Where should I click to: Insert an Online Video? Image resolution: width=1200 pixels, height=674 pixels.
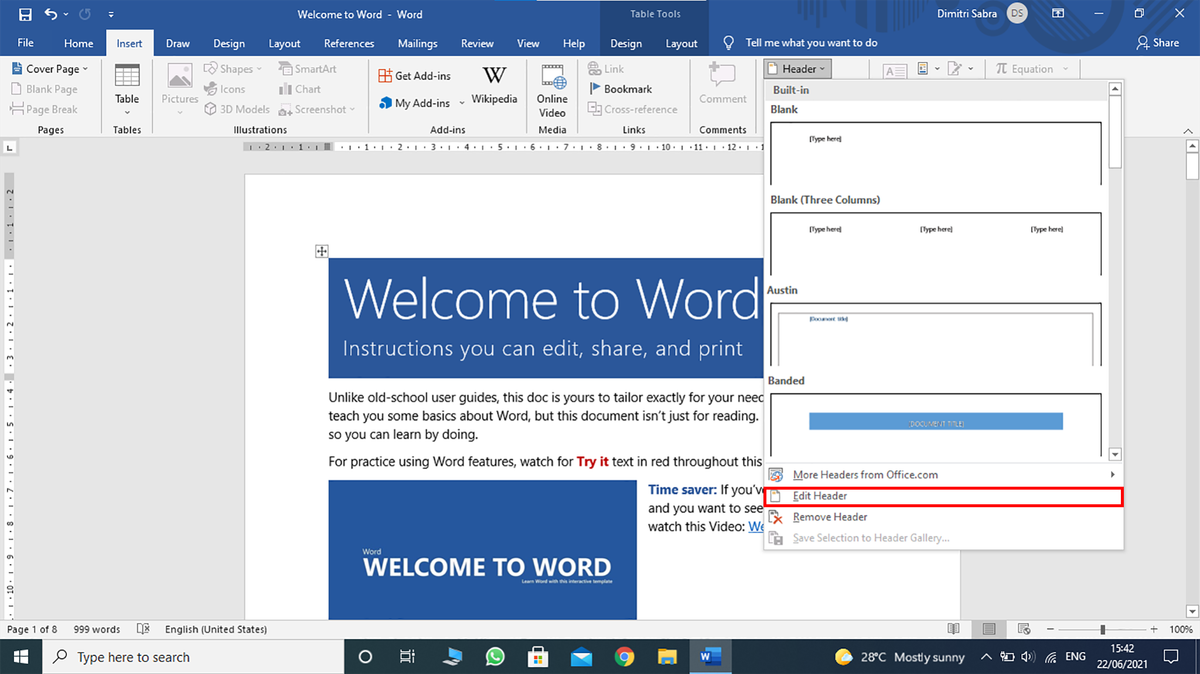[x=552, y=91]
